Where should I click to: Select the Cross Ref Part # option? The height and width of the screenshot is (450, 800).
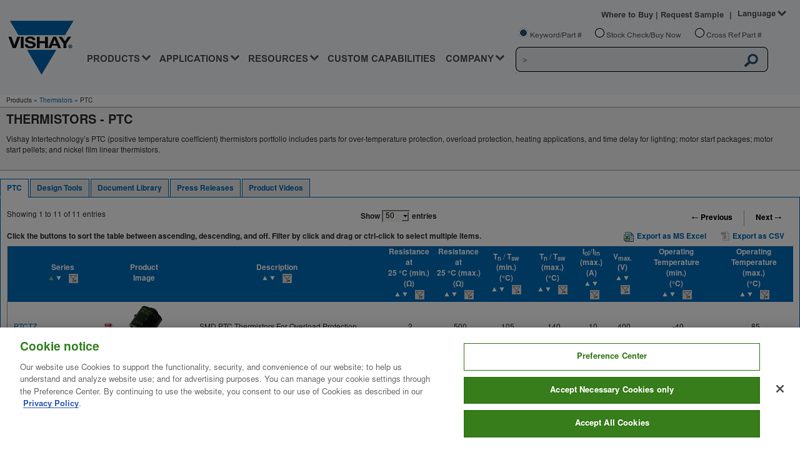pos(699,33)
